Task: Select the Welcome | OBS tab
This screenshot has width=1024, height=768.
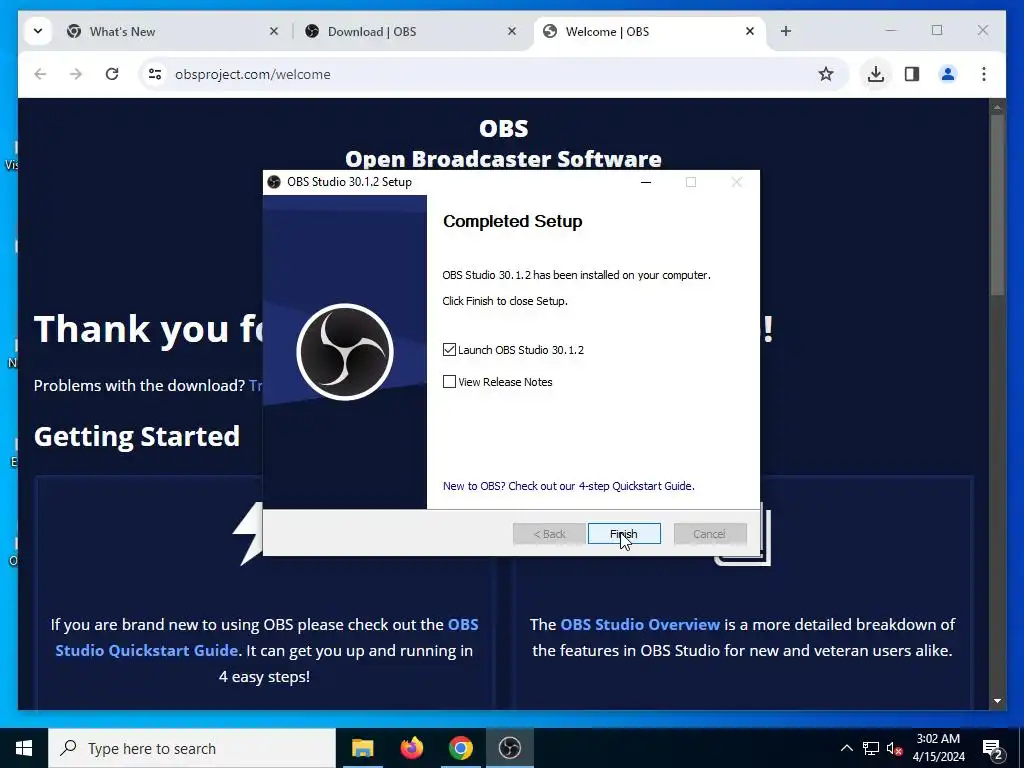Action: (607, 31)
